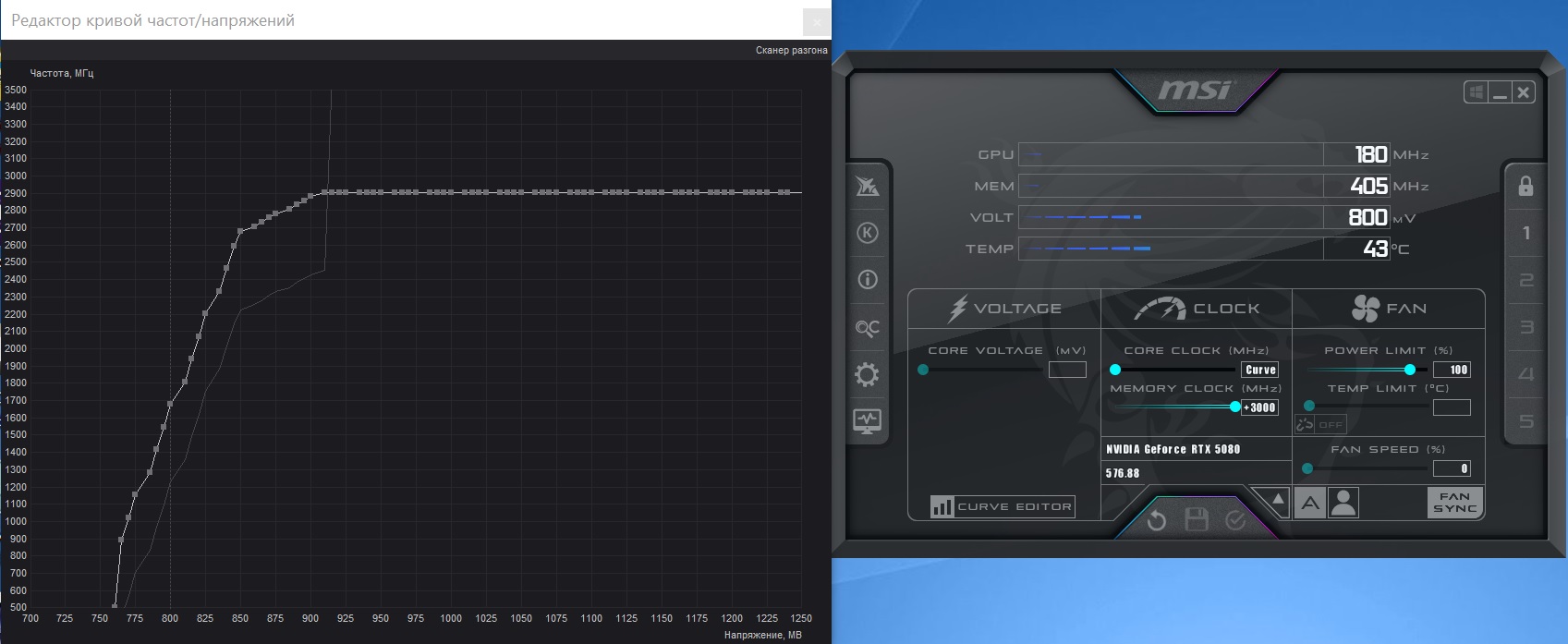Click the Temp Limit slider handle
The image size is (1568, 644).
(x=1309, y=406)
